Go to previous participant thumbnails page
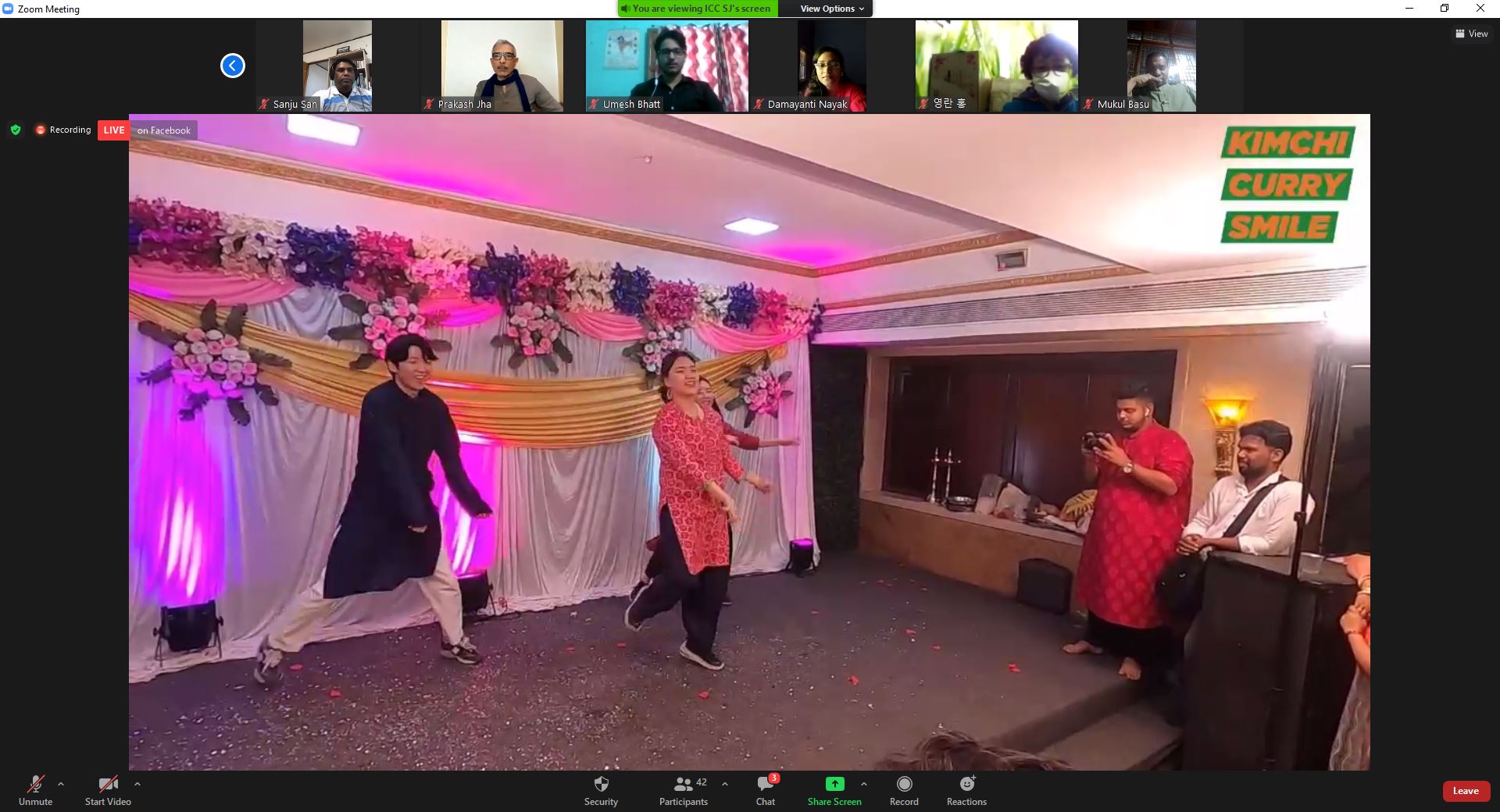The image size is (1500, 812). [x=233, y=66]
